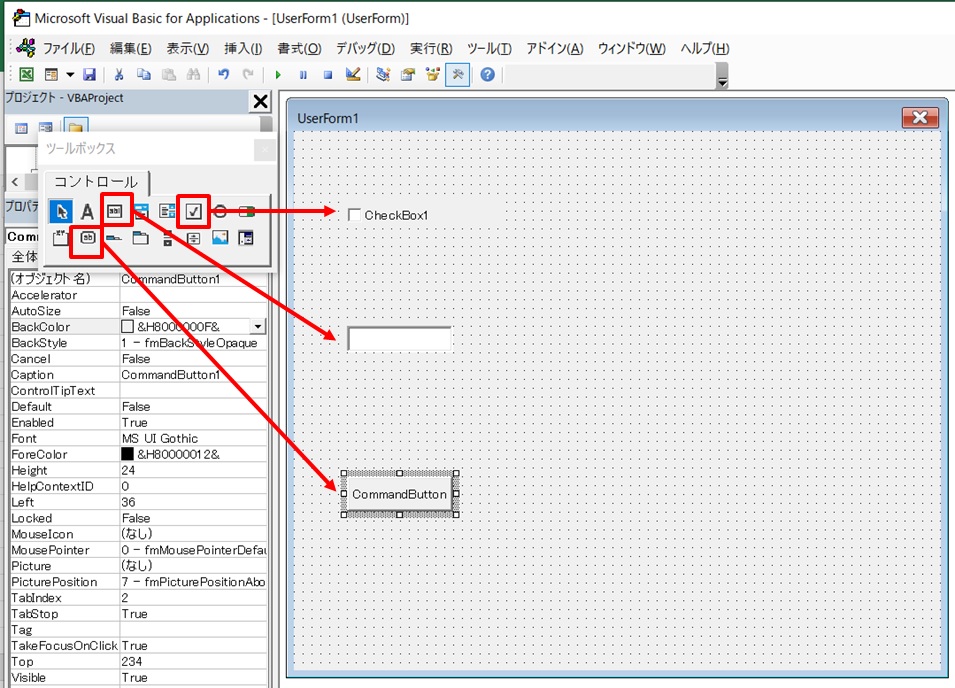Viewport: 955px width, 688px height.
Task: Click the empty text box on UserForm1
Action: coord(400,338)
